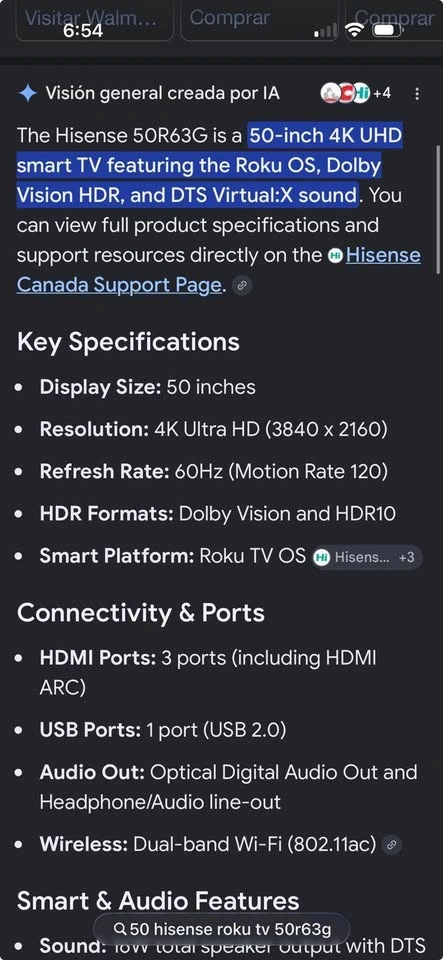Viewport: 443px width, 960px height.
Task: Tap the Connectivity & Ports heading
Action: 141,613
